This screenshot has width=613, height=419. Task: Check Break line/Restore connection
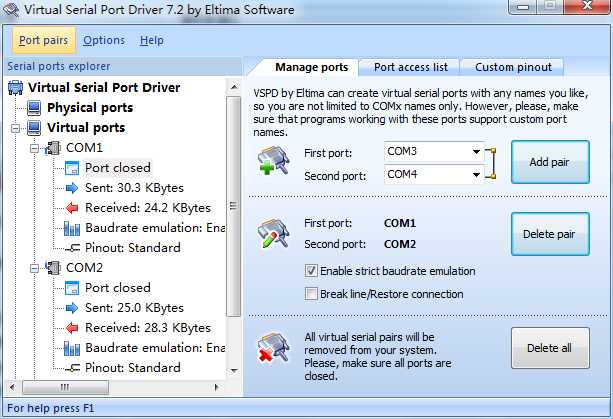pyautogui.click(x=311, y=294)
